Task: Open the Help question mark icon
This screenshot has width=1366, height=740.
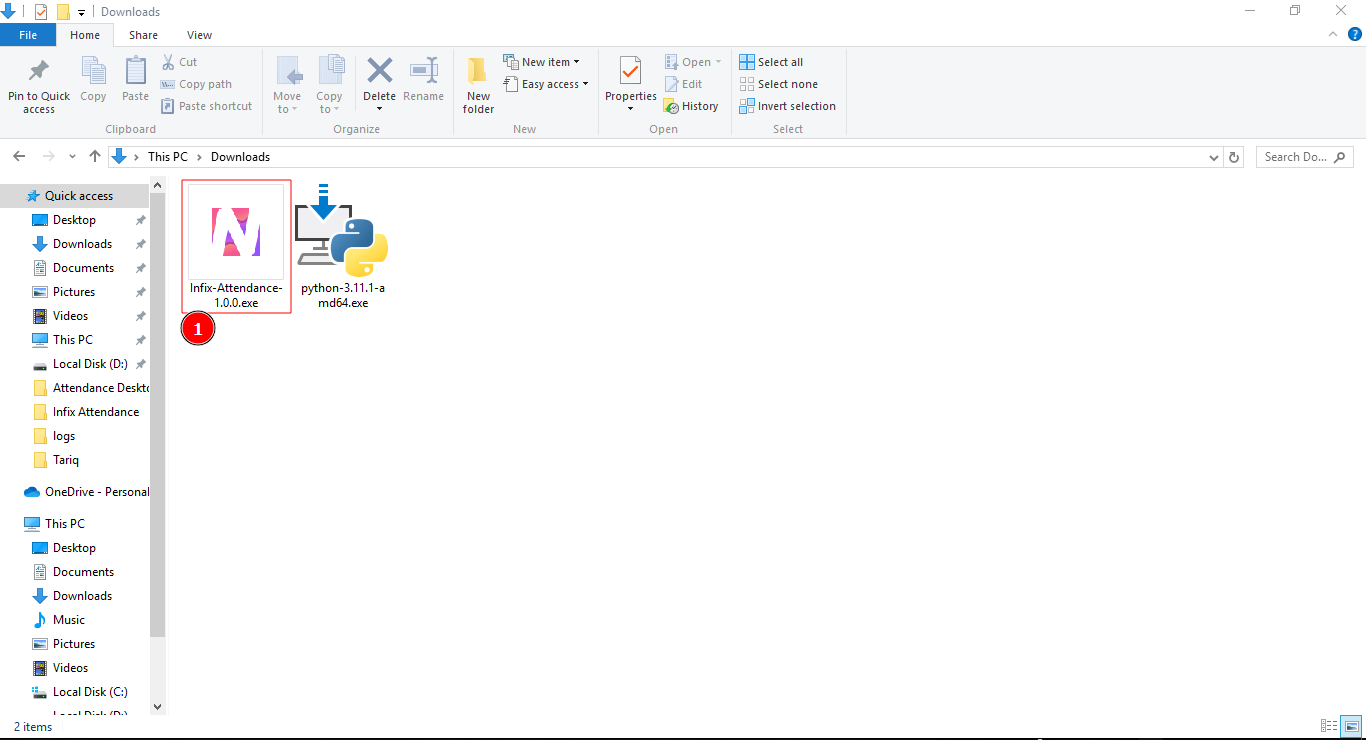Action: point(1354,34)
